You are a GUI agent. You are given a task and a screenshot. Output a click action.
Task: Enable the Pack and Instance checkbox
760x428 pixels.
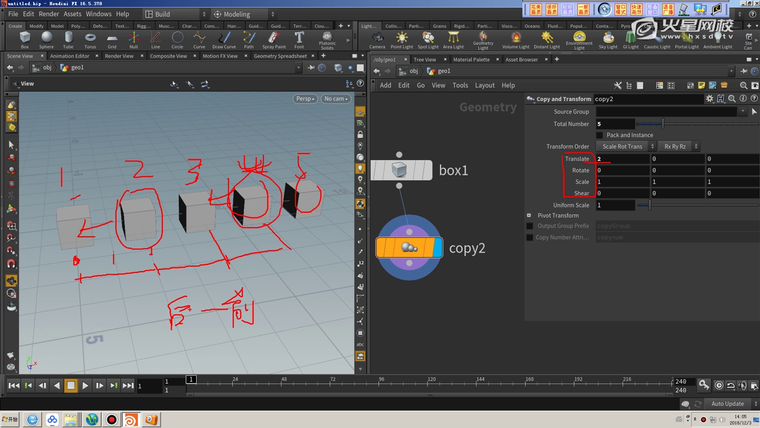(599, 135)
